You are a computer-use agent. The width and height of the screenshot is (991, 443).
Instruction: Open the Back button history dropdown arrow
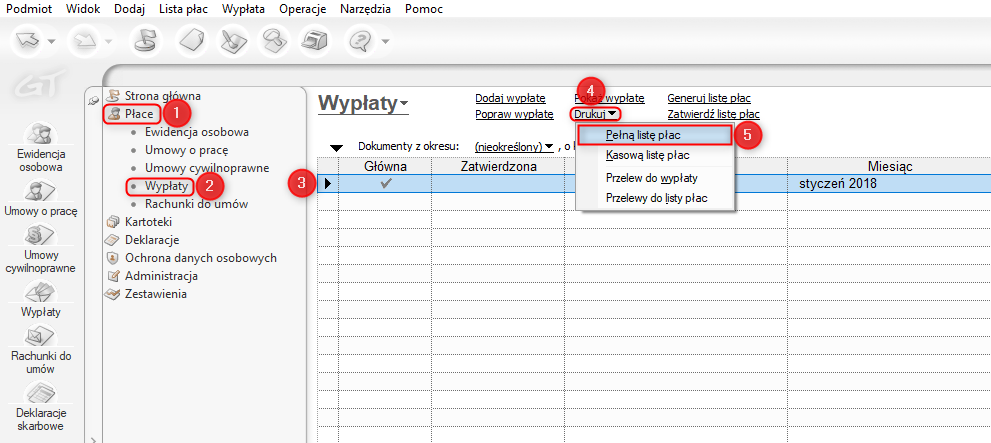coord(52,42)
